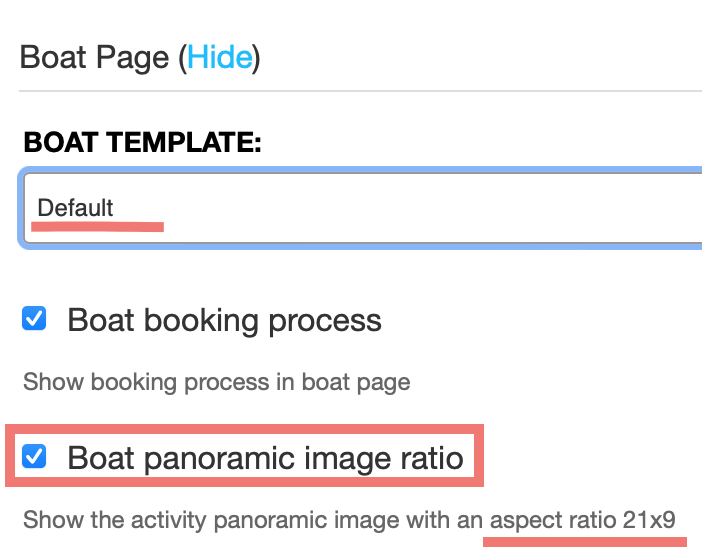Uncheck the Boat booking process checkbox
The width and height of the screenshot is (702, 560).
(x=34, y=318)
